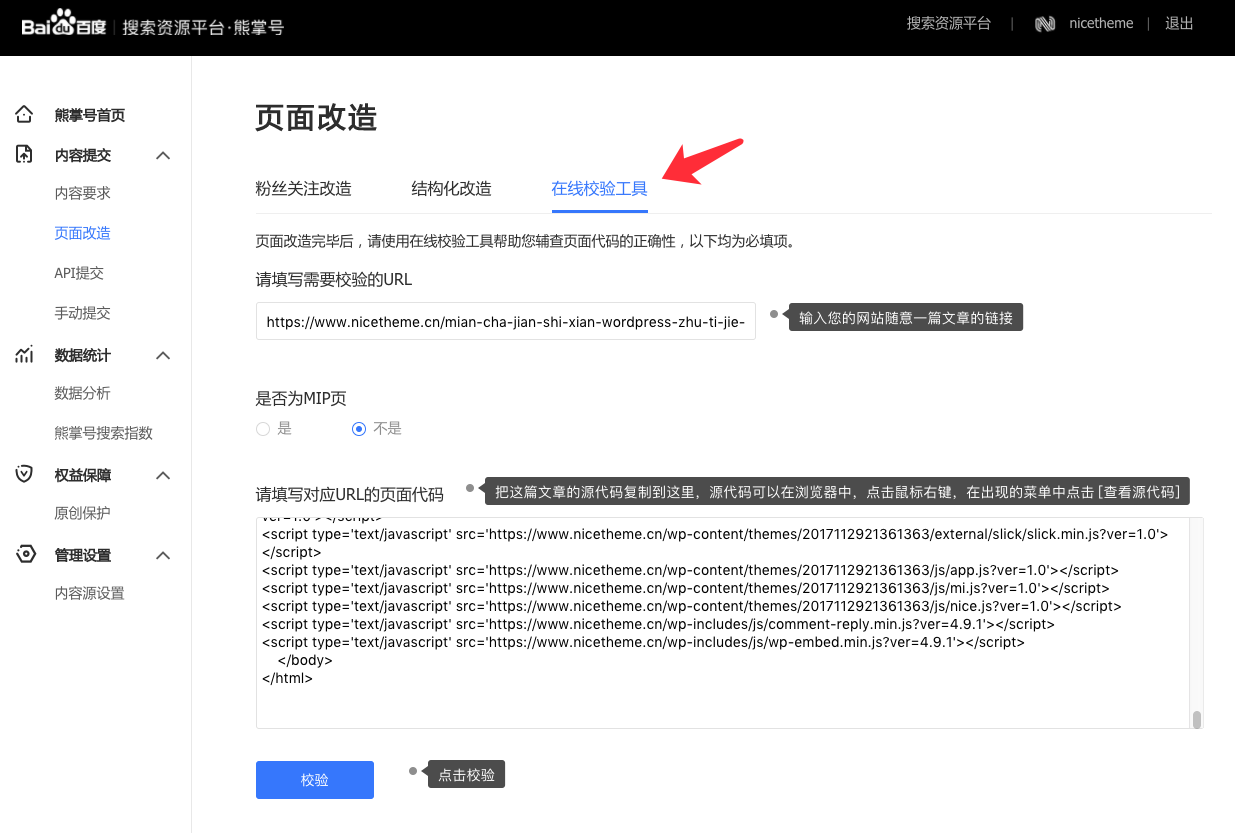Click the instruction text starting 页面改造完毕后
The width and height of the screenshot is (1235, 833).
(526, 242)
